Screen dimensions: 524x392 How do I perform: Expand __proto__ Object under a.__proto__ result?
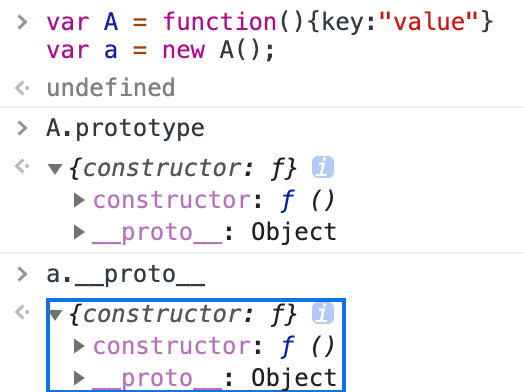point(79,378)
